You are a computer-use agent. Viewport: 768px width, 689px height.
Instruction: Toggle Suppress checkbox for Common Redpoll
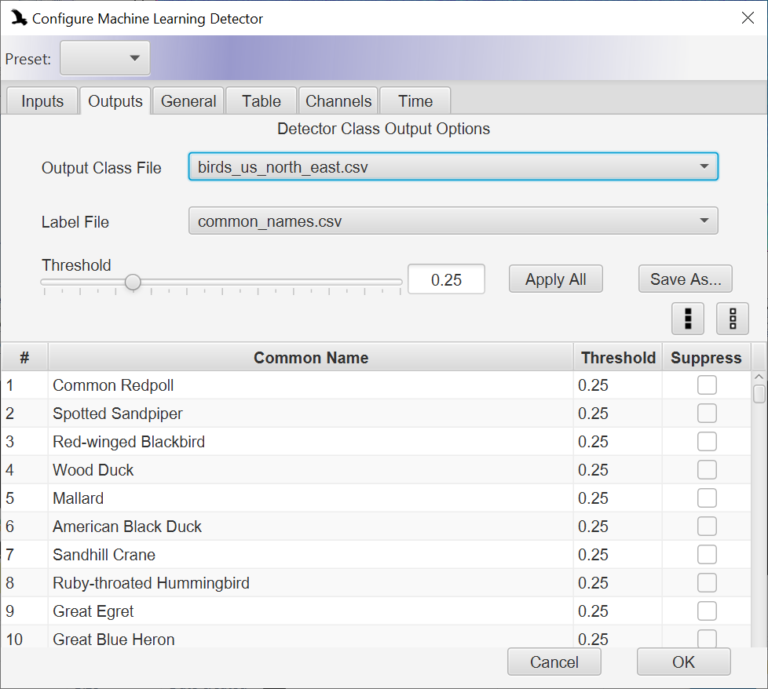click(x=707, y=385)
